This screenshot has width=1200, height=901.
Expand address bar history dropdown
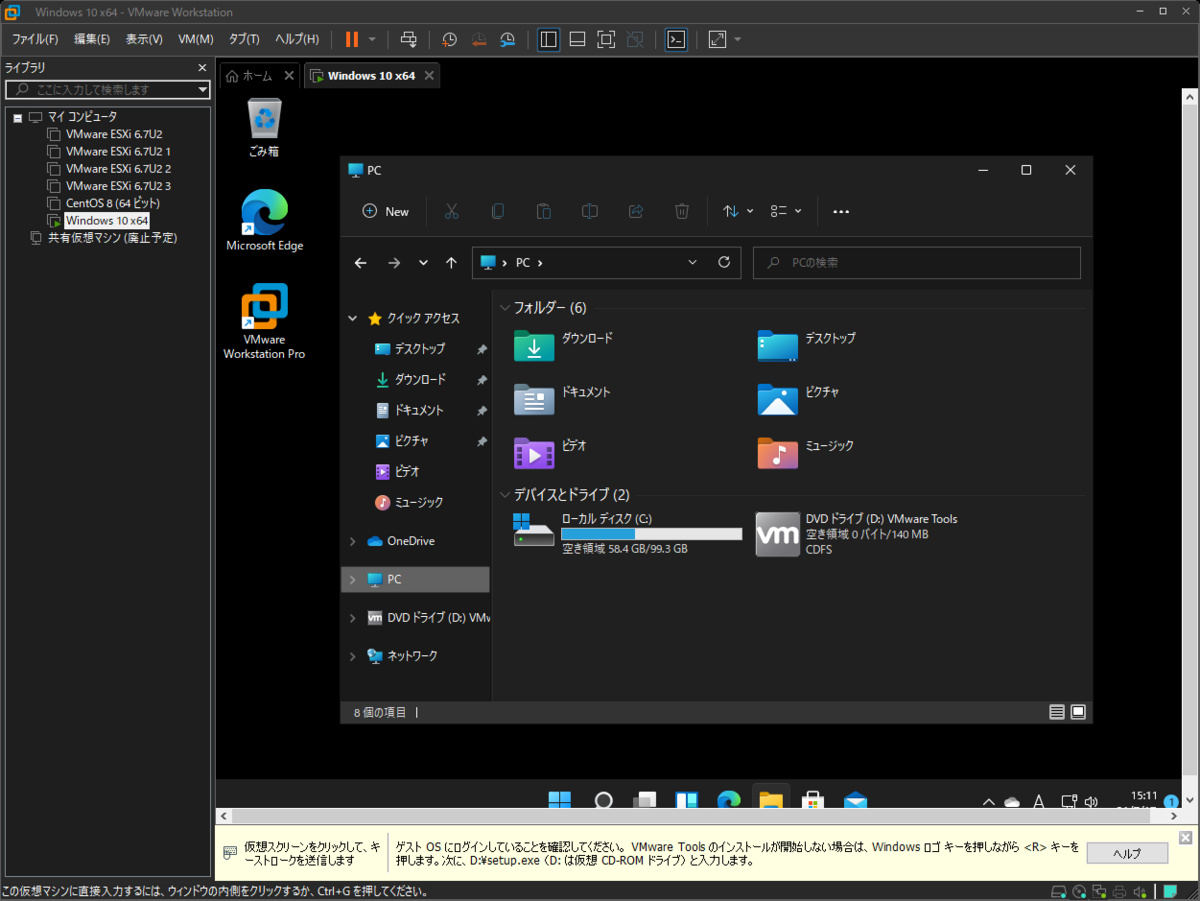point(693,263)
